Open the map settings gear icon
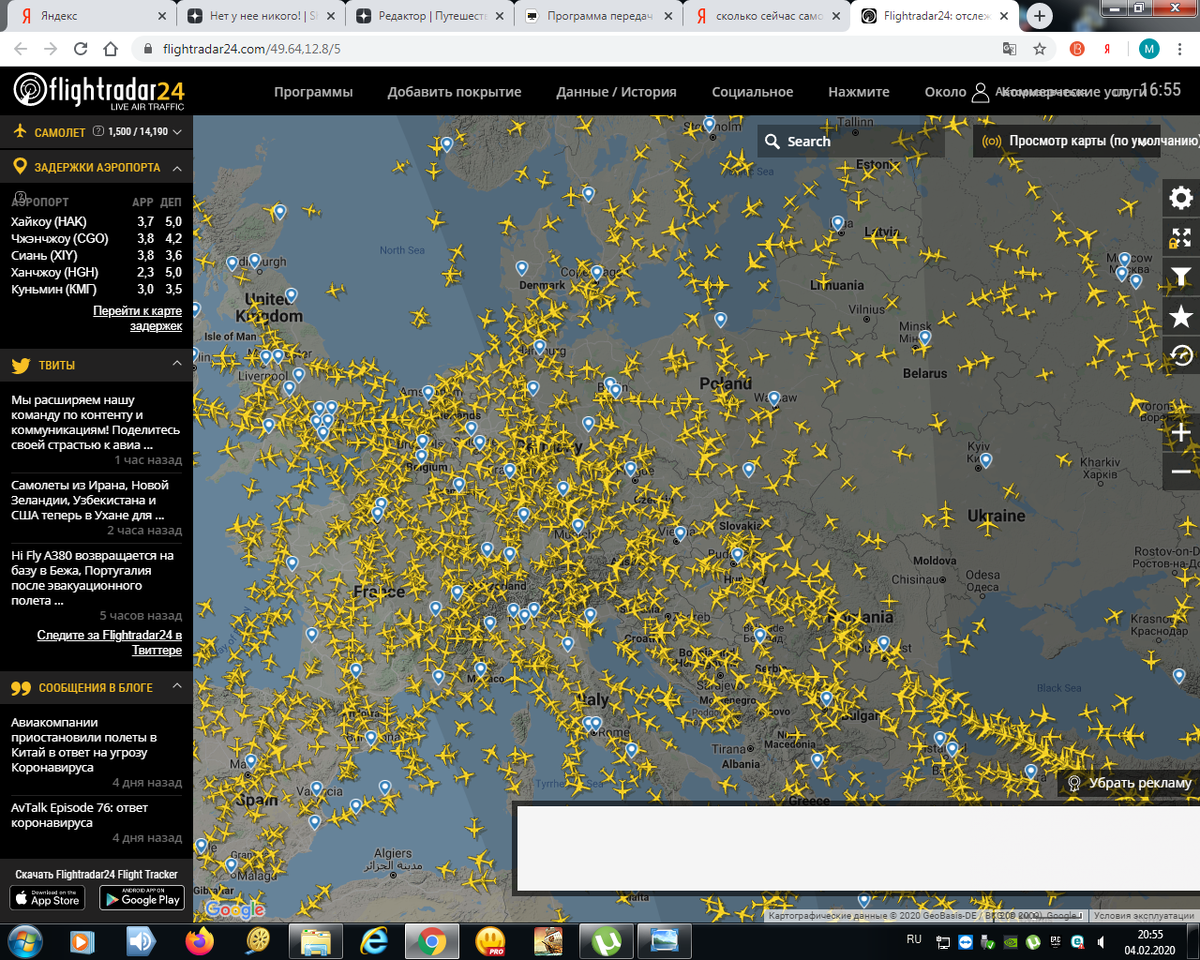Image resolution: width=1200 pixels, height=960 pixels. pos(1181,198)
